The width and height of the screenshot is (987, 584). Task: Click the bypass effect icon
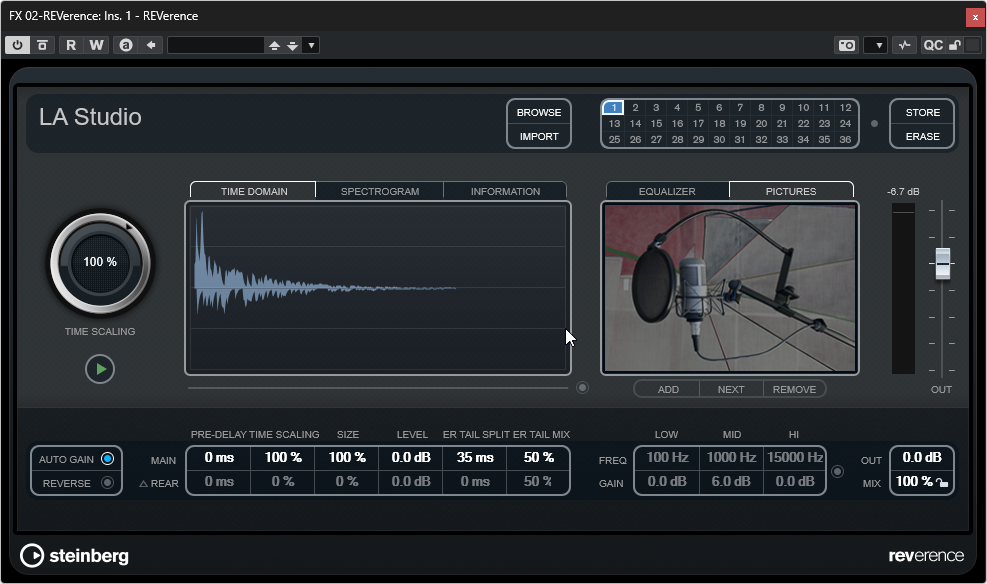(42, 45)
